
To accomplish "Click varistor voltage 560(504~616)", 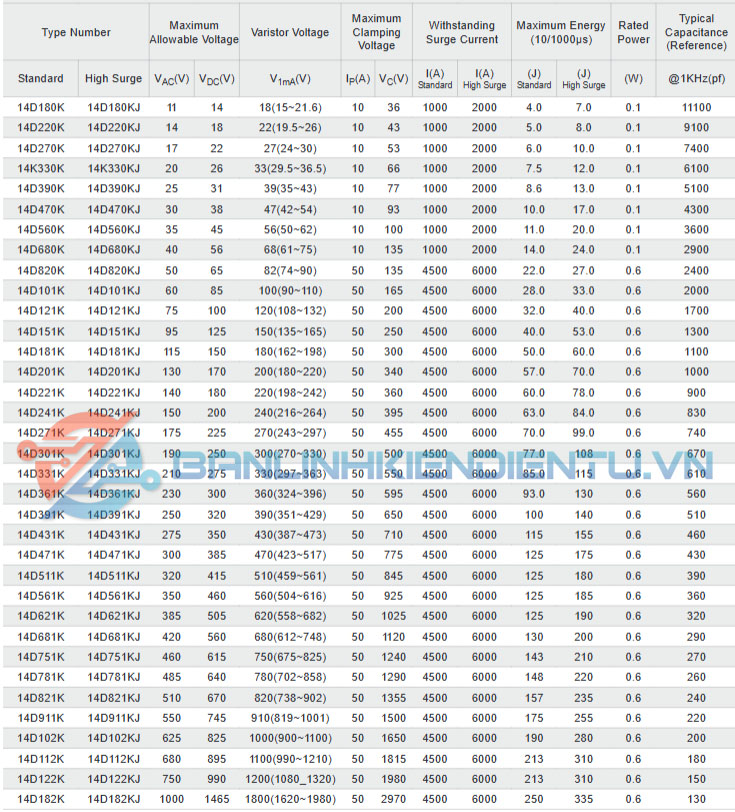I will [x=290, y=596].
